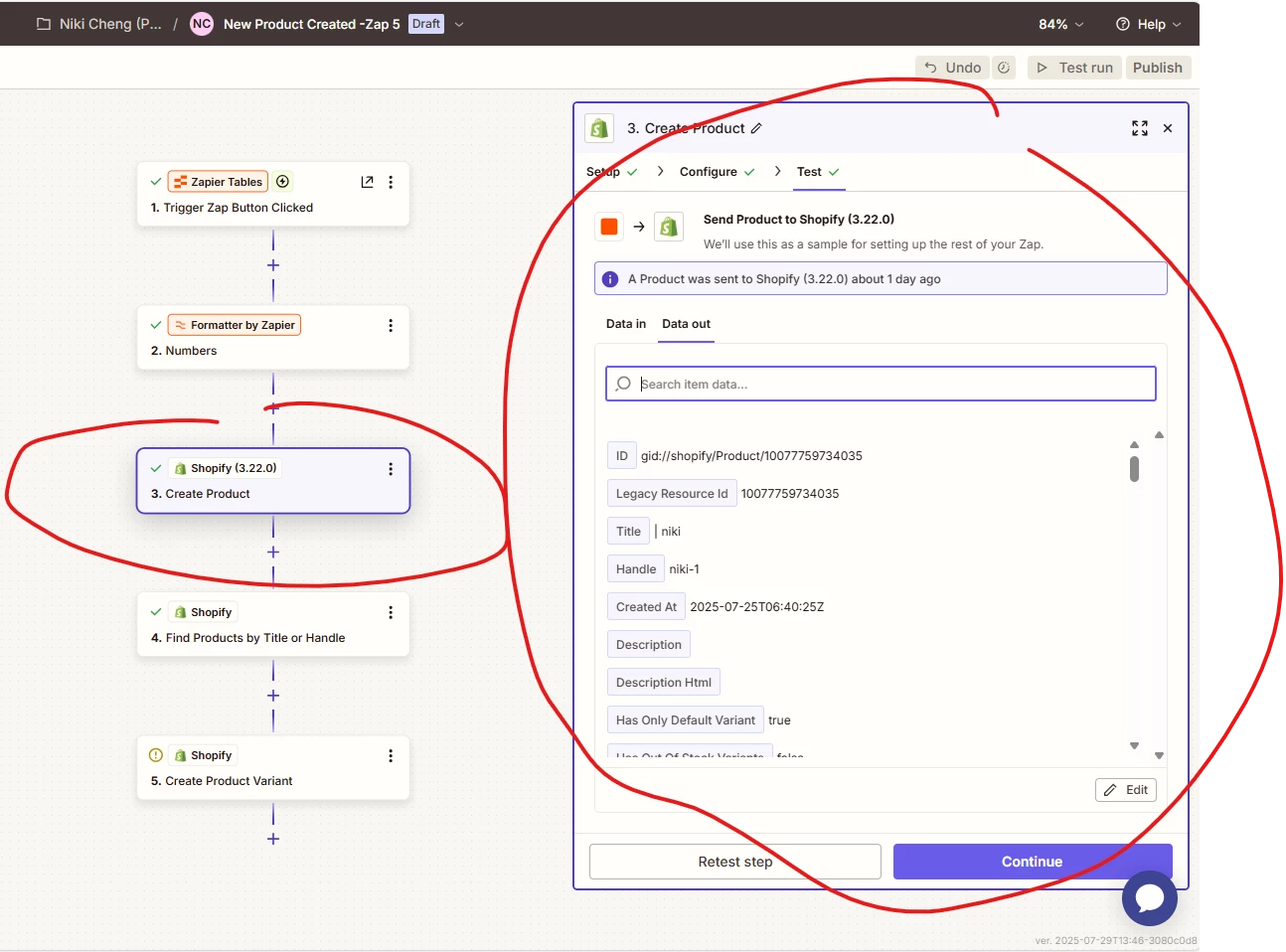The width and height of the screenshot is (1286, 952).
Task: Open step 1 in external link icon
Action: tap(368, 182)
